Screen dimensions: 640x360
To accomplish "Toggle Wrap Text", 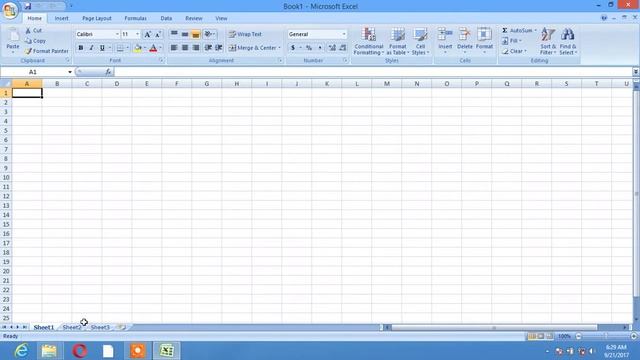I will click(x=245, y=34).
